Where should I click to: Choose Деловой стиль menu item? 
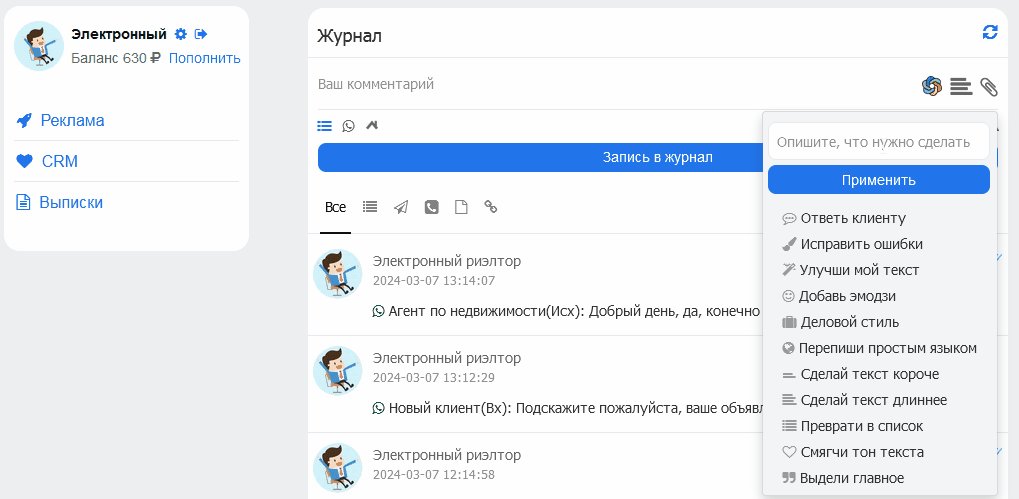coord(840,322)
